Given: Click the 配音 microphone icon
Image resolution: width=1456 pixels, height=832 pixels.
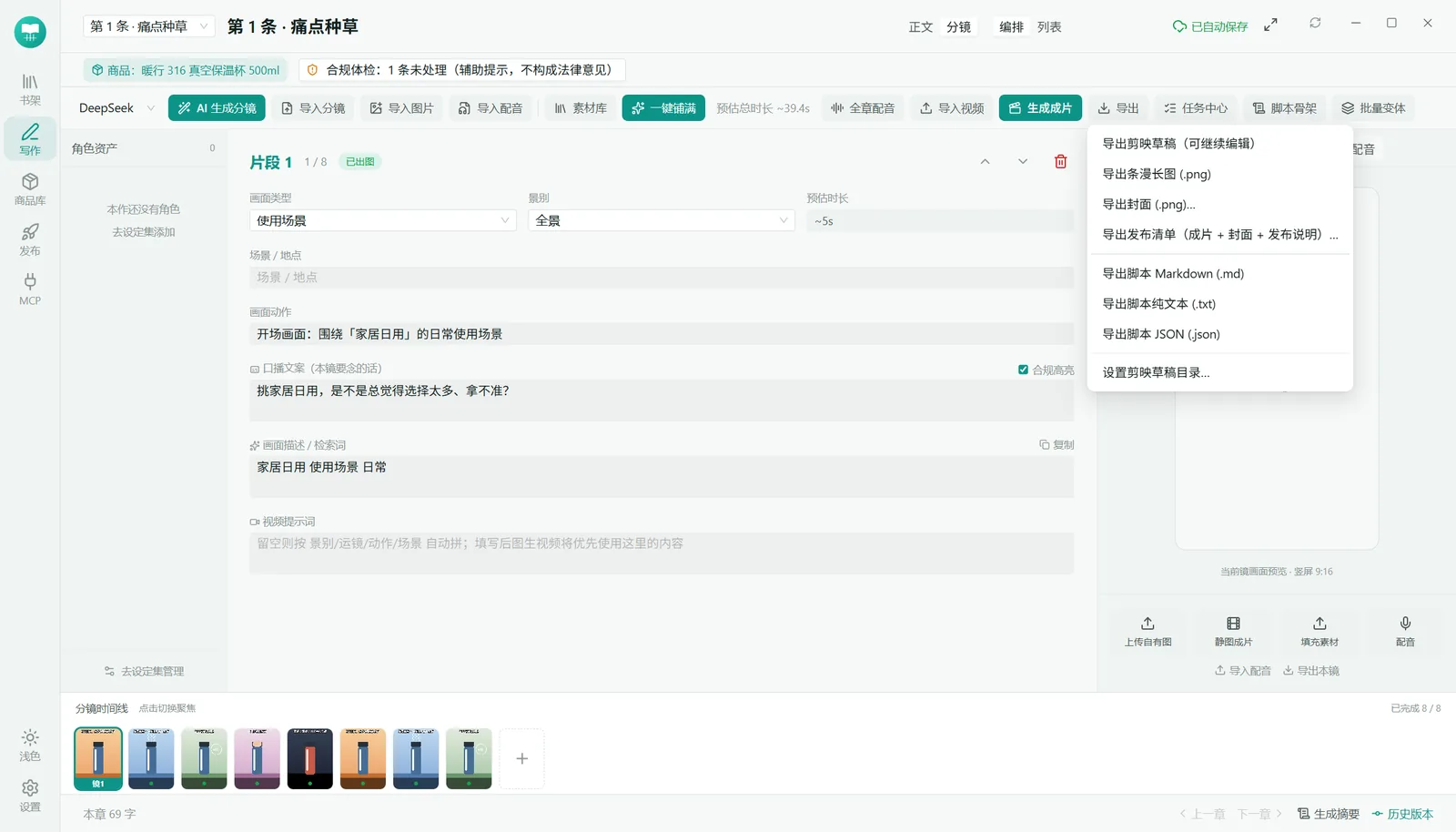Looking at the screenshot, I should 1405,631.
